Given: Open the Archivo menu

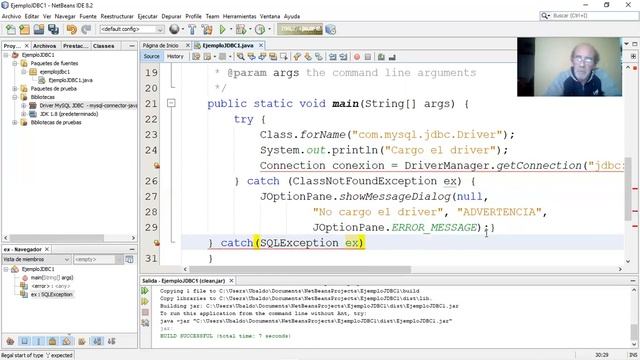Looking at the screenshot, I should click(x=11, y=16).
